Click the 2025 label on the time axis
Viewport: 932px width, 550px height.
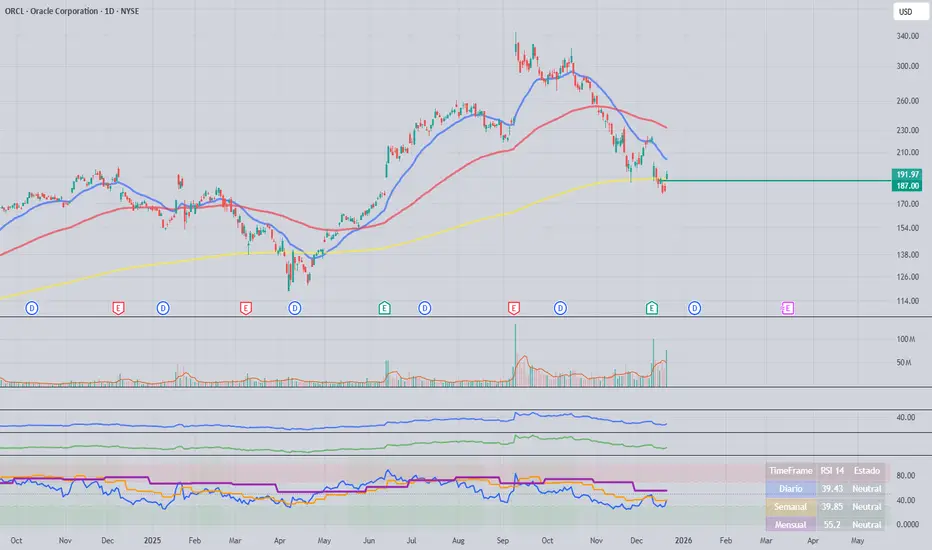pos(153,540)
